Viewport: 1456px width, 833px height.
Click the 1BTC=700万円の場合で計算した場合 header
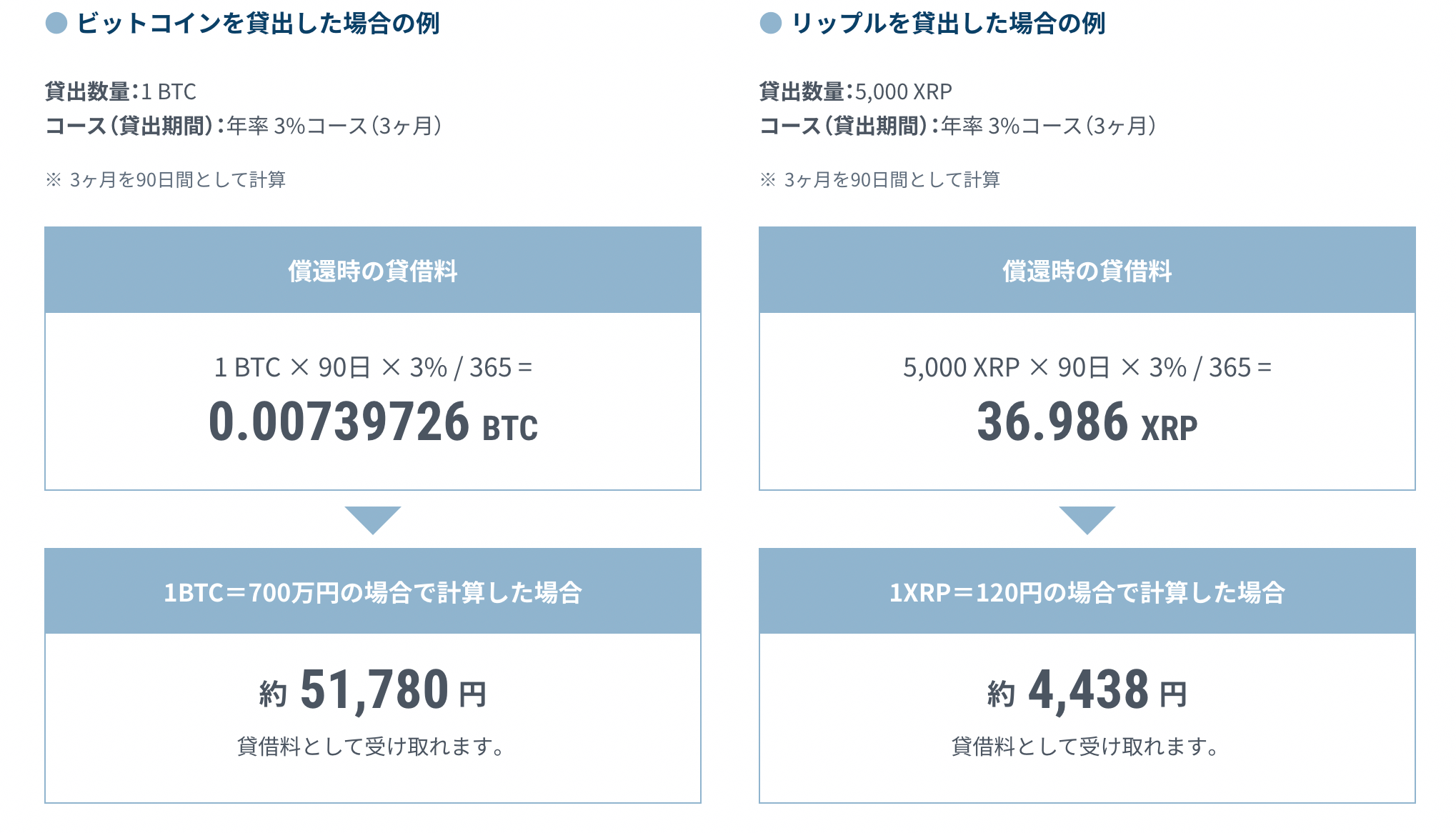(372, 592)
